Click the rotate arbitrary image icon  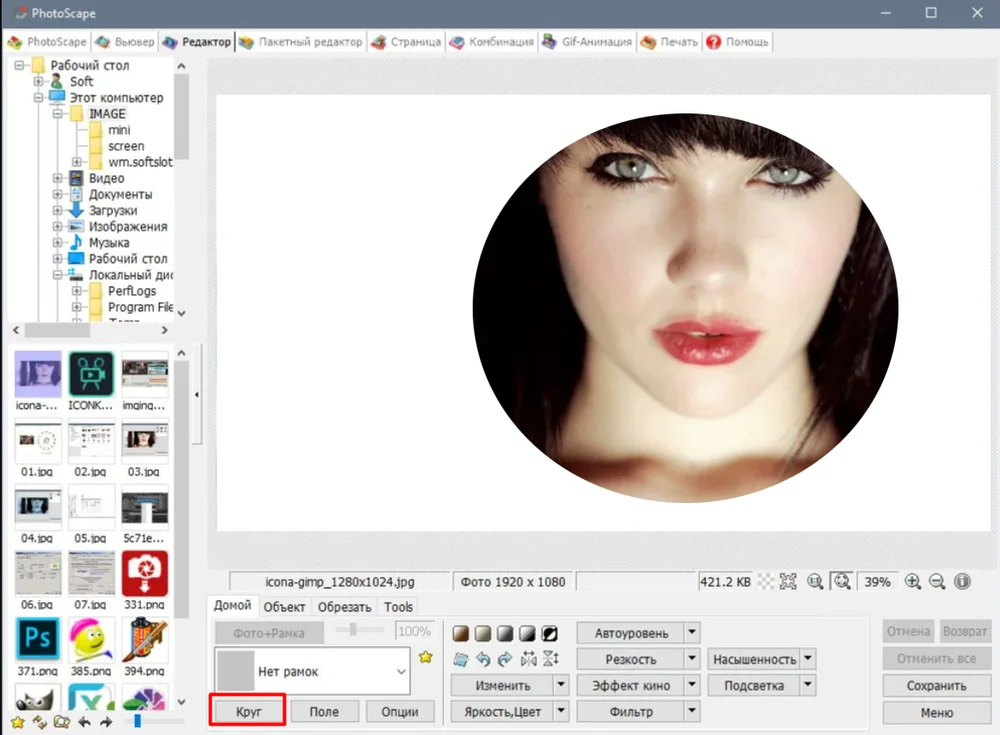(460, 659)
